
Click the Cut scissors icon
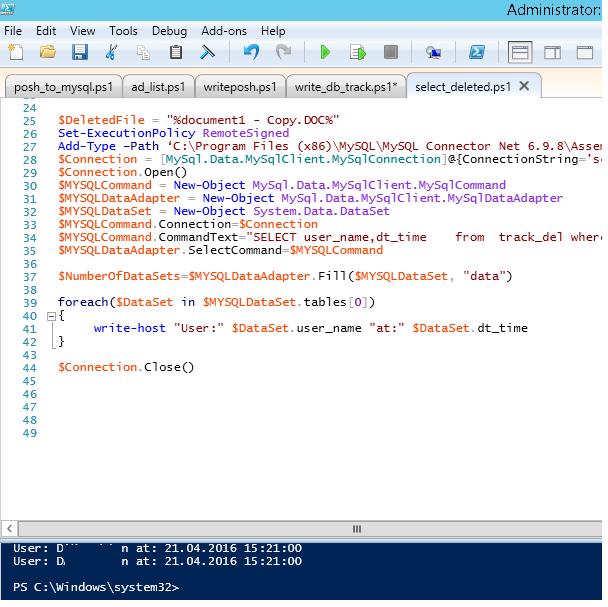click(112, 52)
